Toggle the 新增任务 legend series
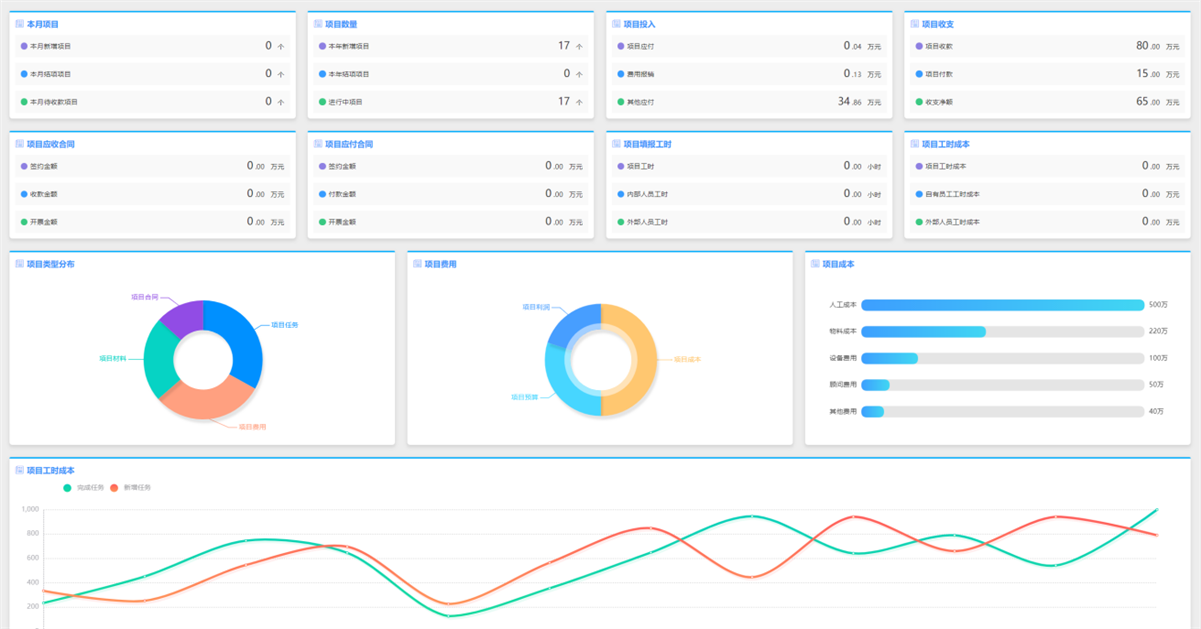 [x=130, y=488]
